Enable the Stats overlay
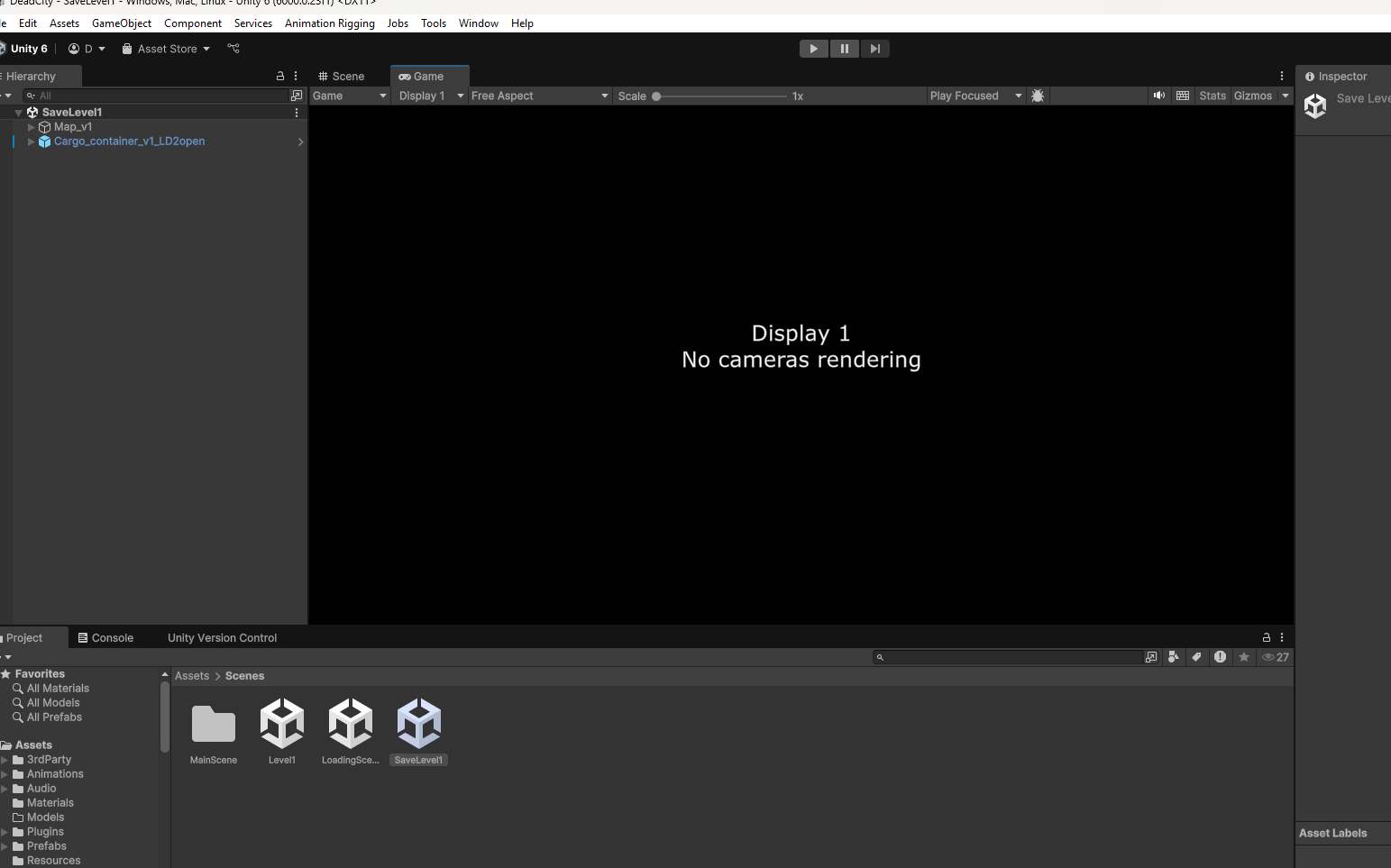 pos(1212,96)
